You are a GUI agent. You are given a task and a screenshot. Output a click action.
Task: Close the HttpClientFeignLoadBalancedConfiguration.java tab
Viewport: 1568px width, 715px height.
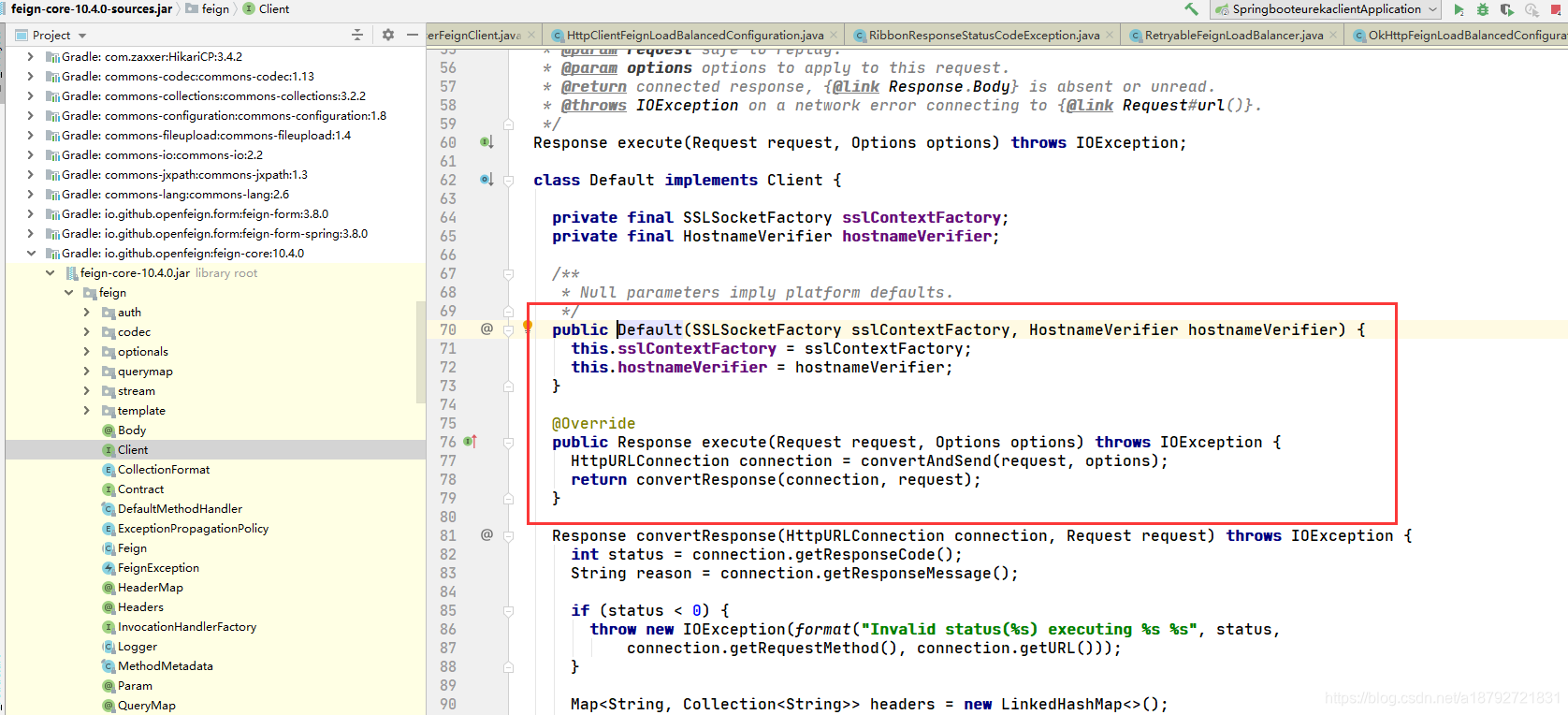point(835,36)
